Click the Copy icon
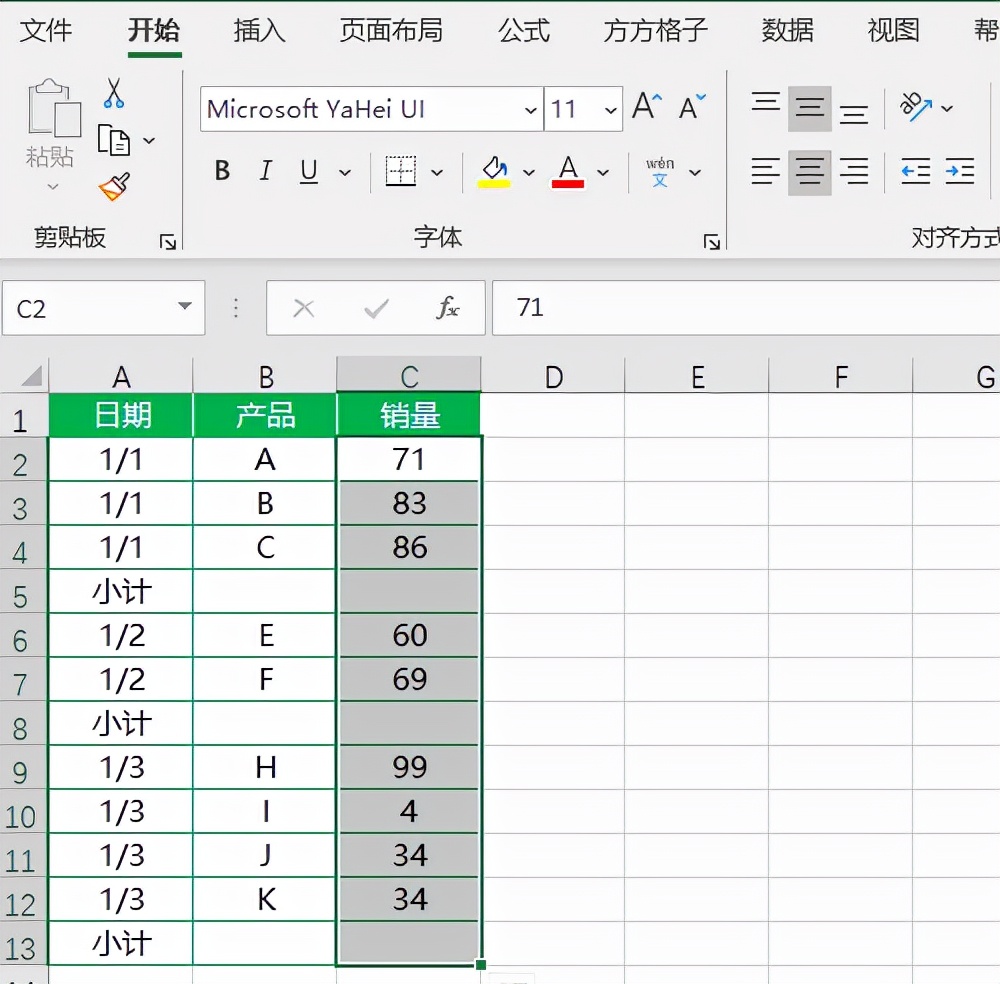Viewport: 1000px width, 984px height. point(113,138)
